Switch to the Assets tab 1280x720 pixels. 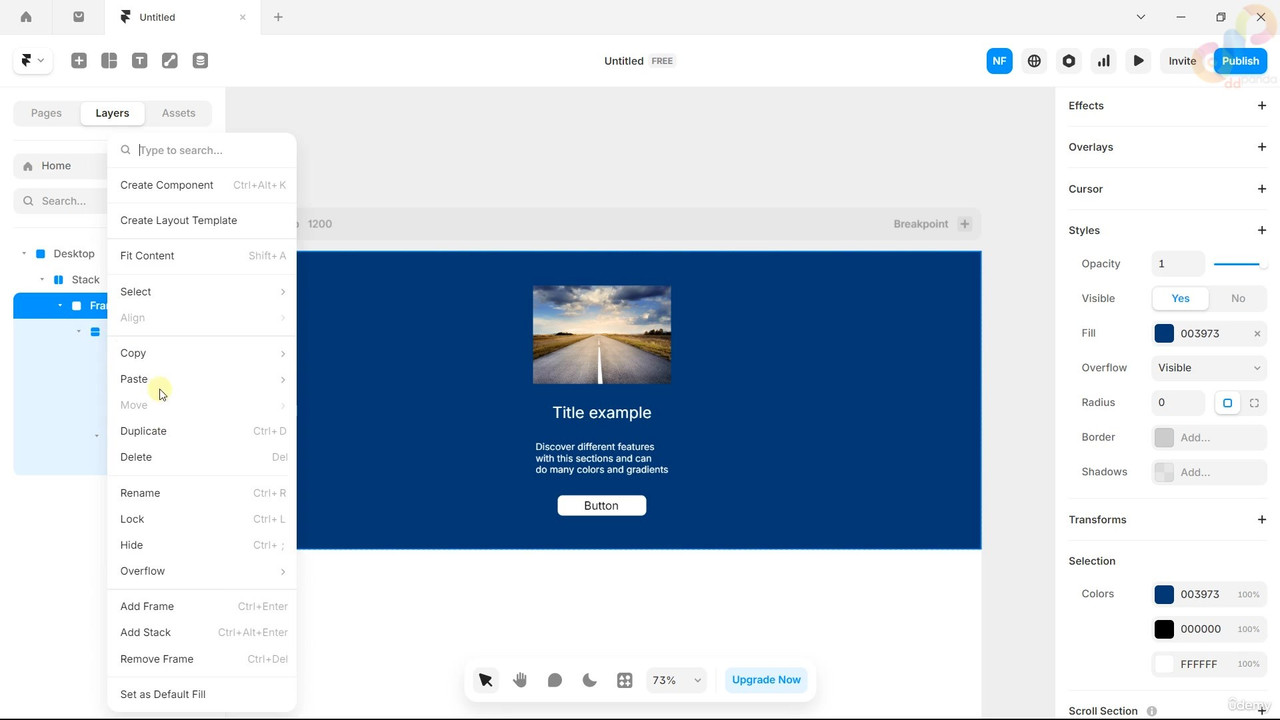(179, 113)
